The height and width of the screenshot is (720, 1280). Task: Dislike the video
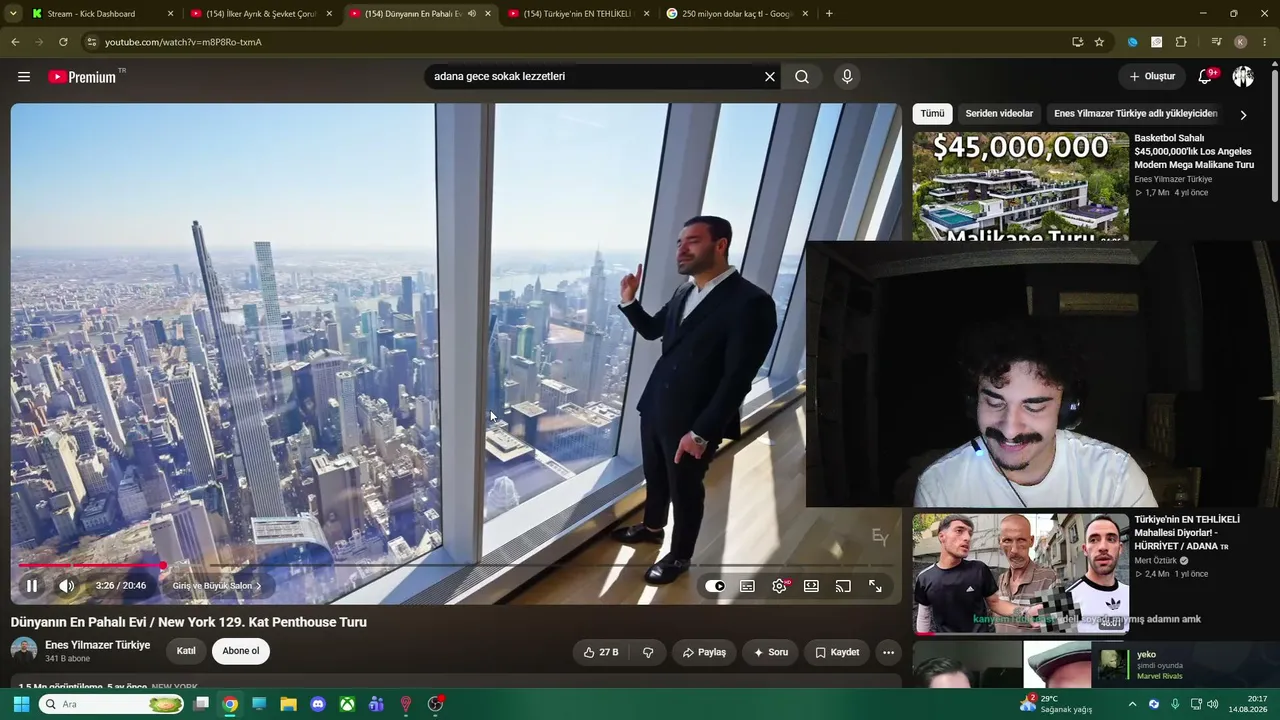648,652
